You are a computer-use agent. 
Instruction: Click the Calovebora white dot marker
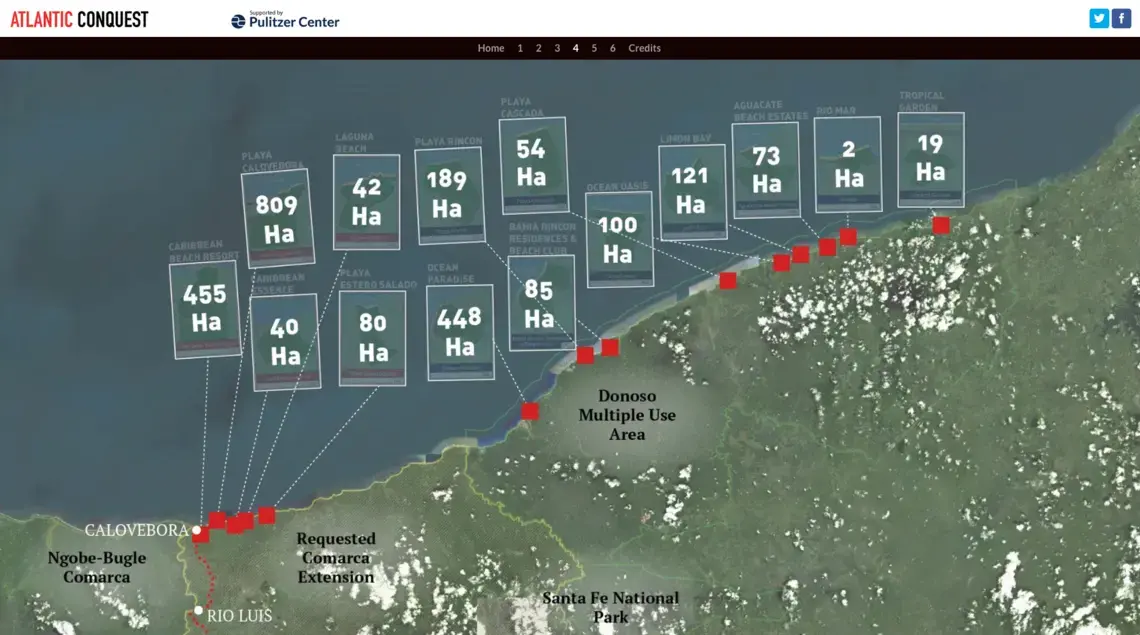point(196,530)
